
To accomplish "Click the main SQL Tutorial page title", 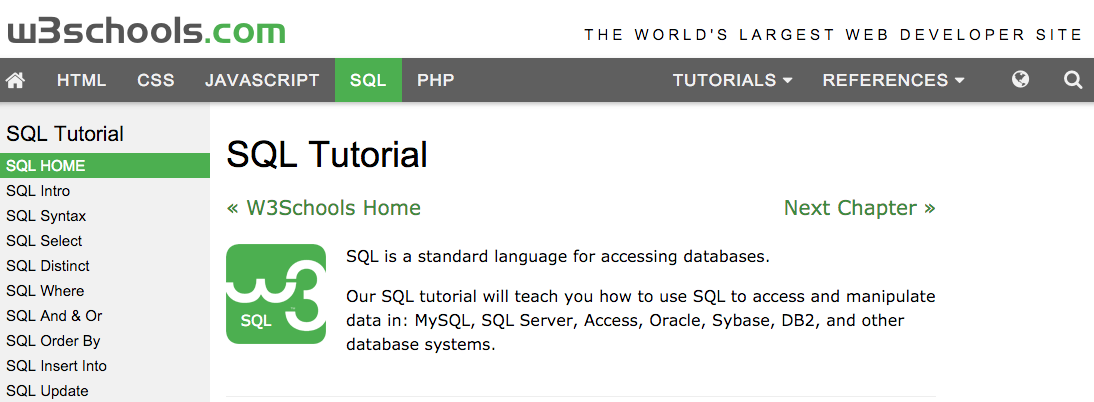I will click(x=327, y=155).
